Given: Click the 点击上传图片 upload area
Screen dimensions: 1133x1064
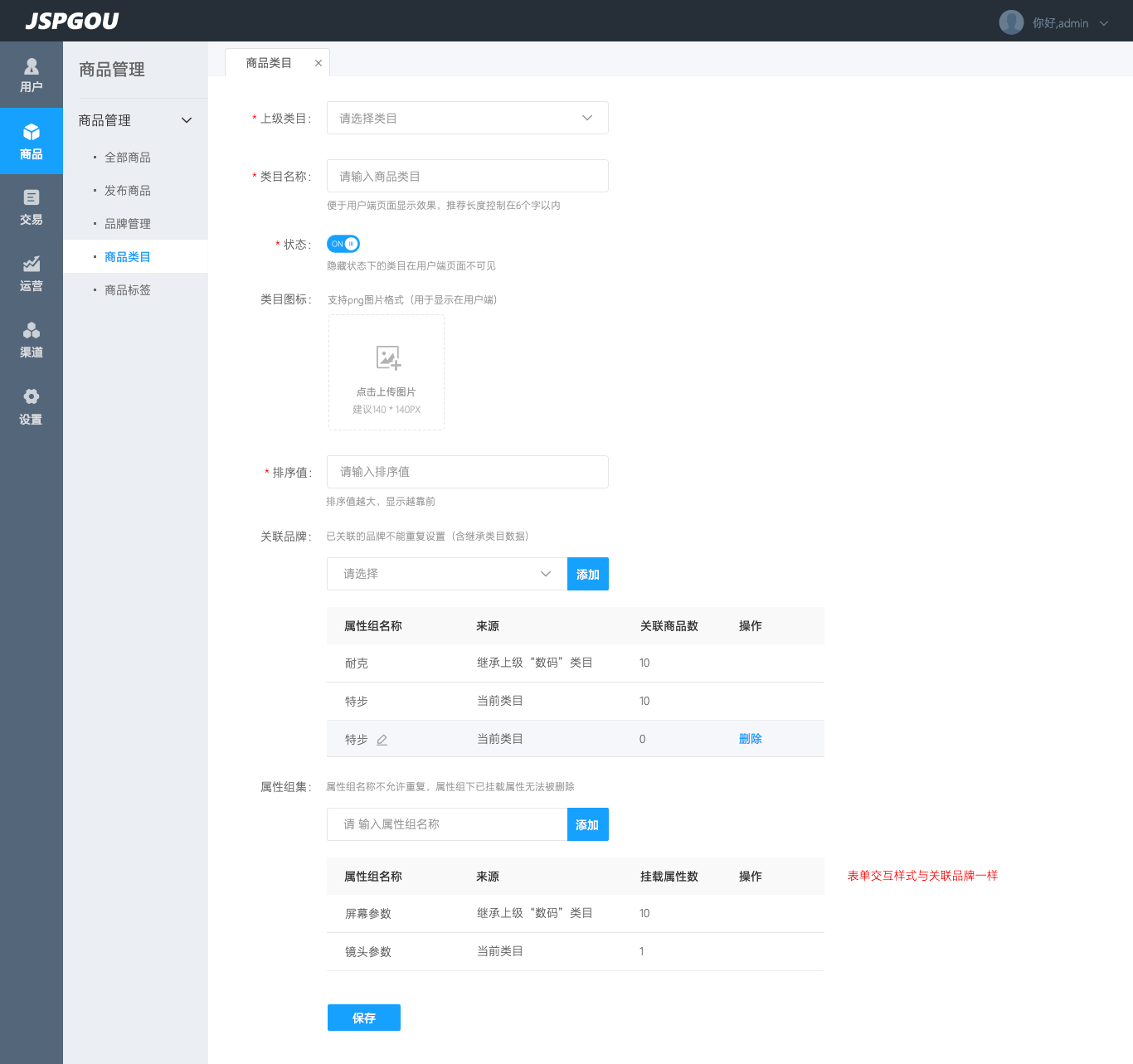Looking at the screenshot, I should pos(387,372).
